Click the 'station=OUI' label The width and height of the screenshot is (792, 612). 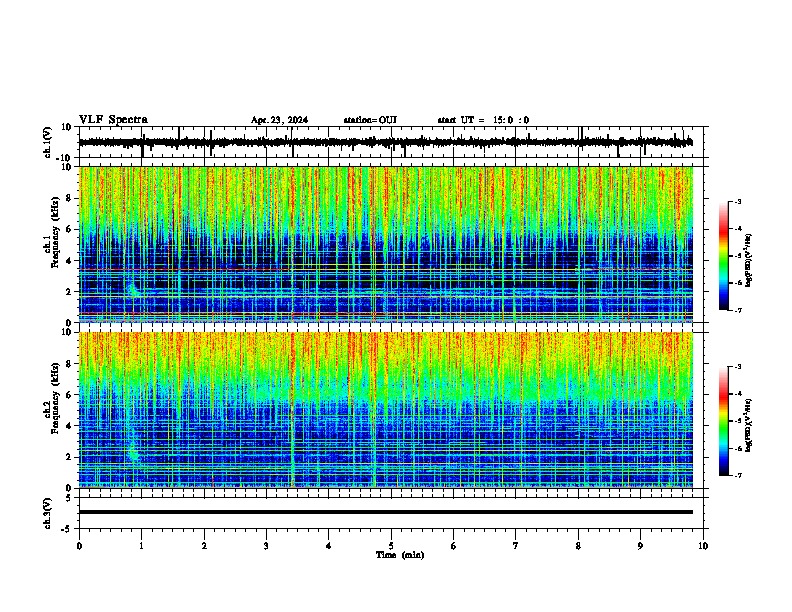[370, 120]
